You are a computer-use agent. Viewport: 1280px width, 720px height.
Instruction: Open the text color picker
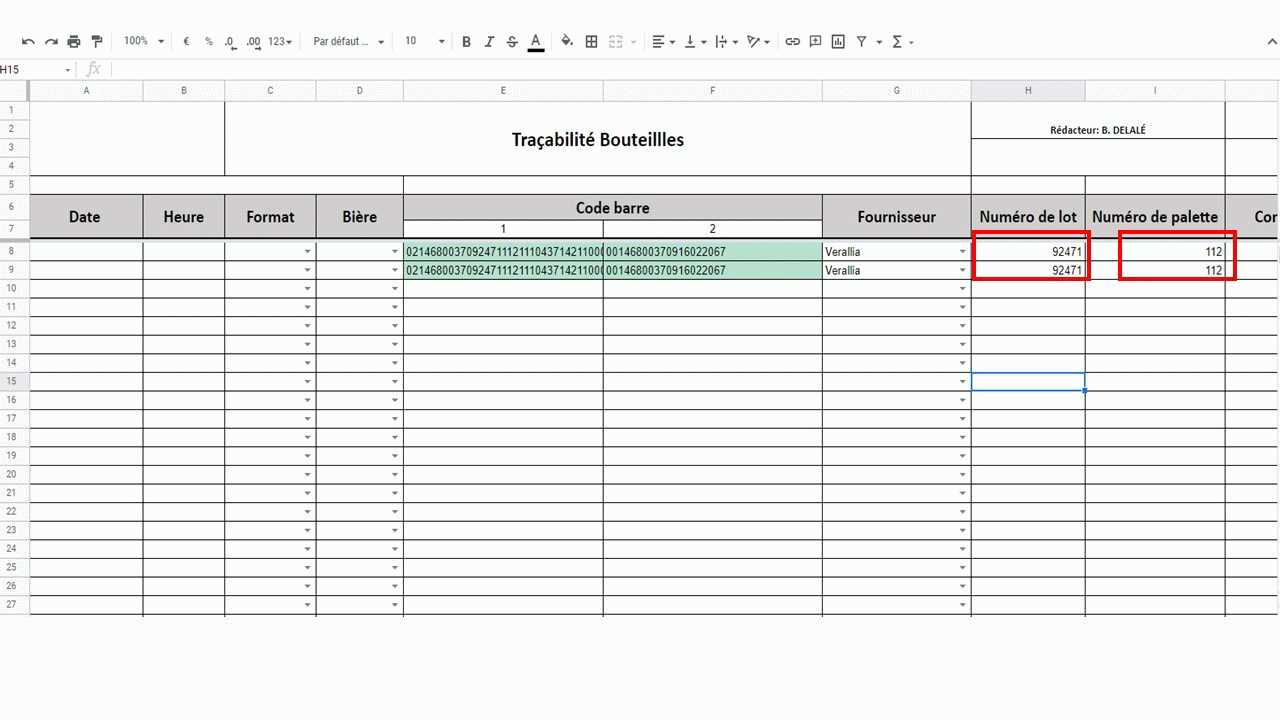click(x=536, y=42)
